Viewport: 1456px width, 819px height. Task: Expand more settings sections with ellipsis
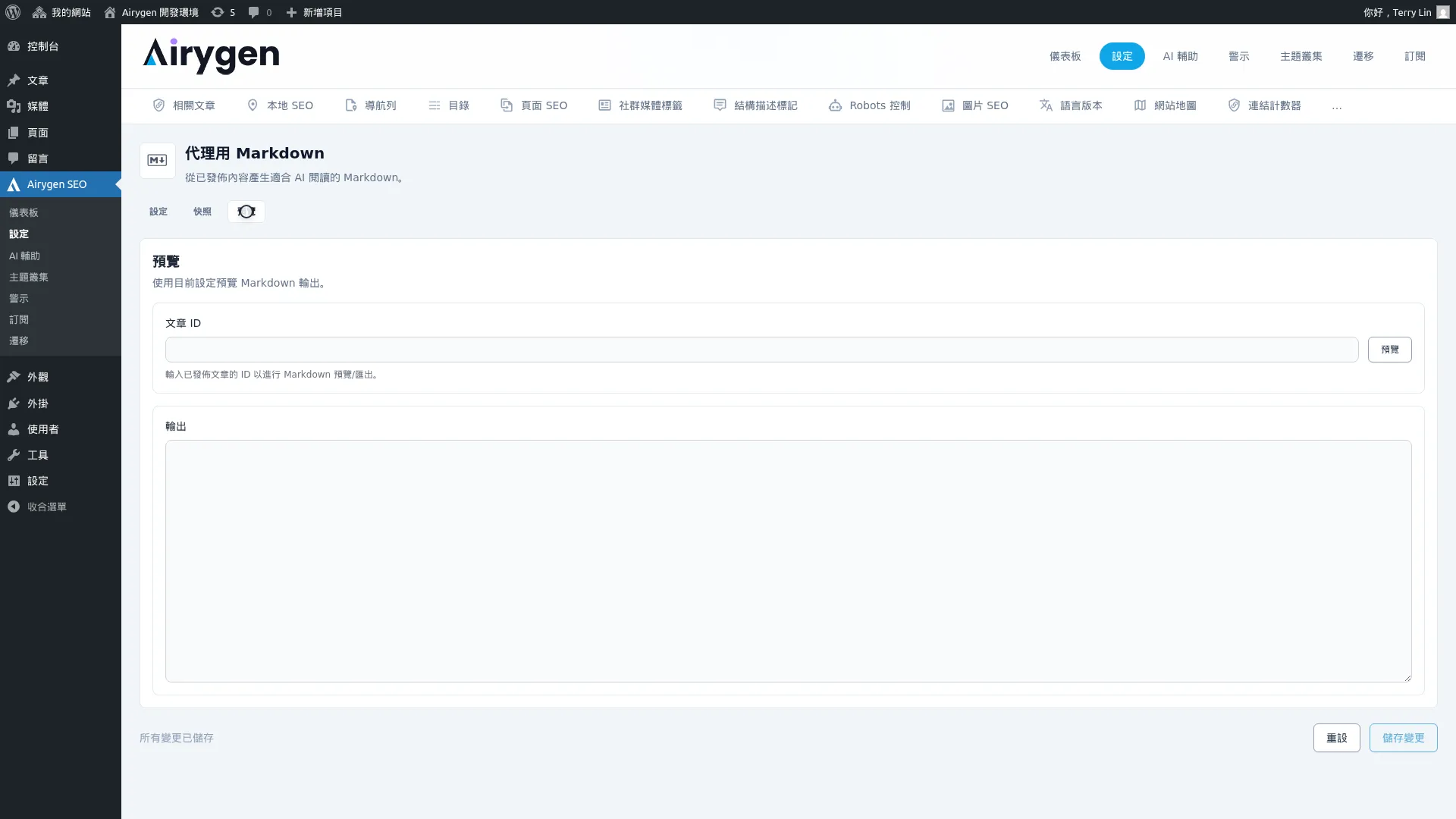coord(1336,106)
